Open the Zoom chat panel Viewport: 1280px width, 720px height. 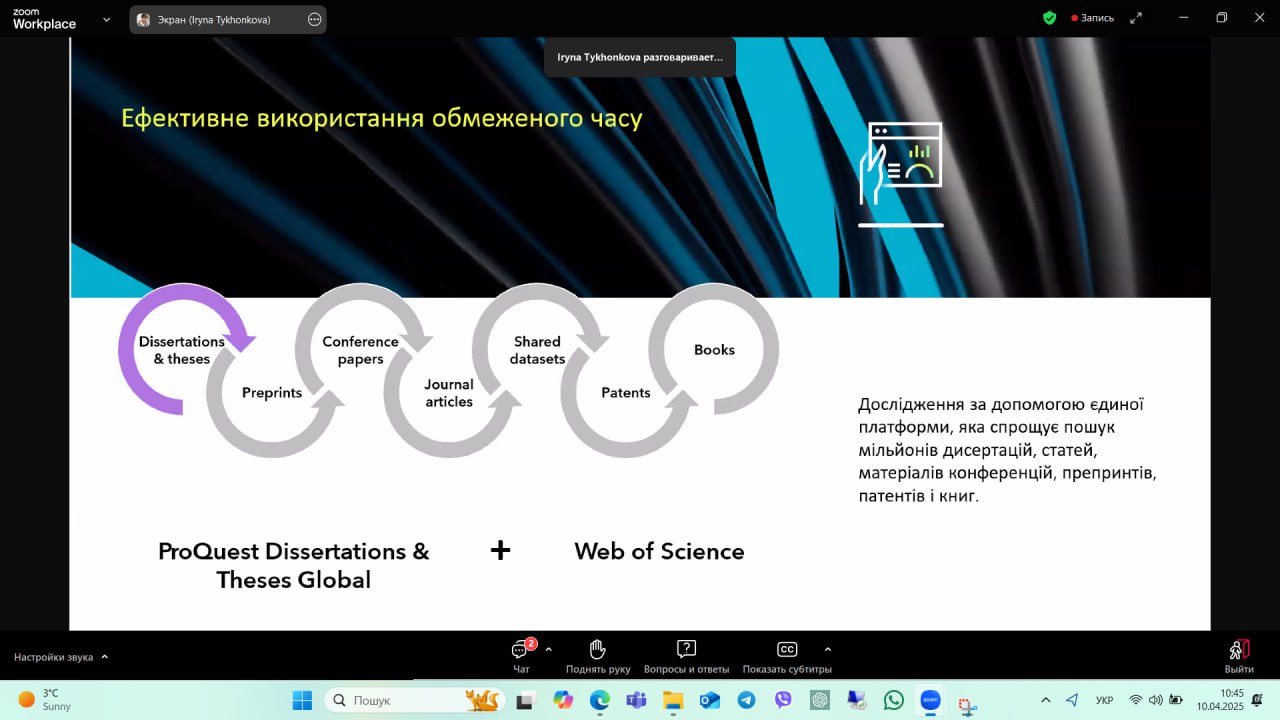click(x=521, y=657)
